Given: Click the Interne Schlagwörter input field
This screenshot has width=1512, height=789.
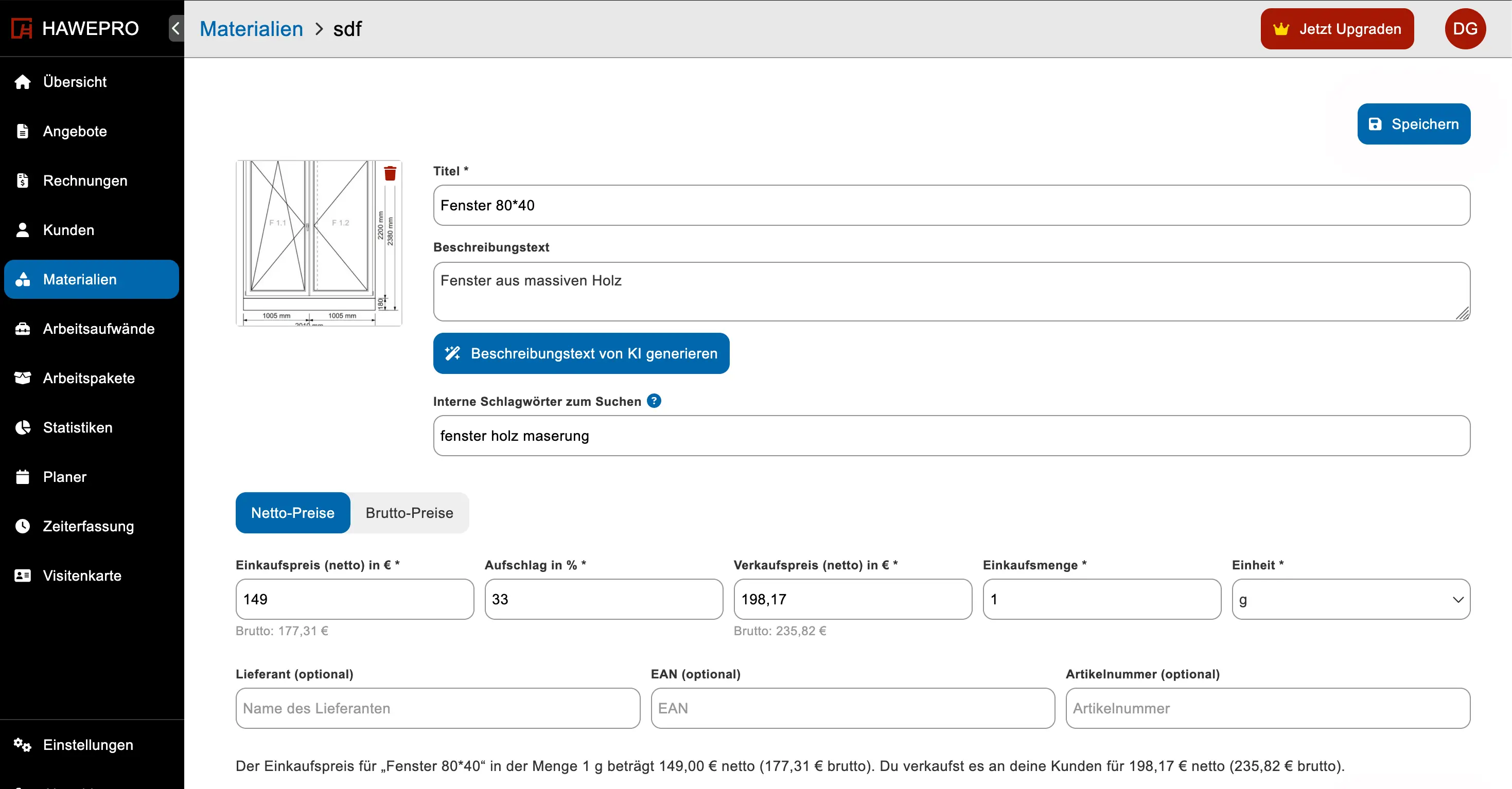Looking at the screenshot, I should [x=952, y=435].
